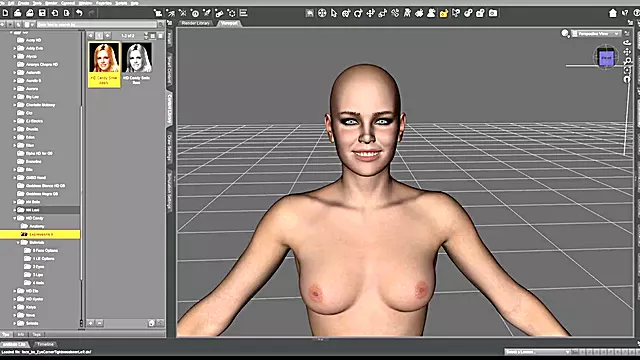Select the Universal tool circle icon
Viewport: 640px width, 360px height.
coord(322,13)
